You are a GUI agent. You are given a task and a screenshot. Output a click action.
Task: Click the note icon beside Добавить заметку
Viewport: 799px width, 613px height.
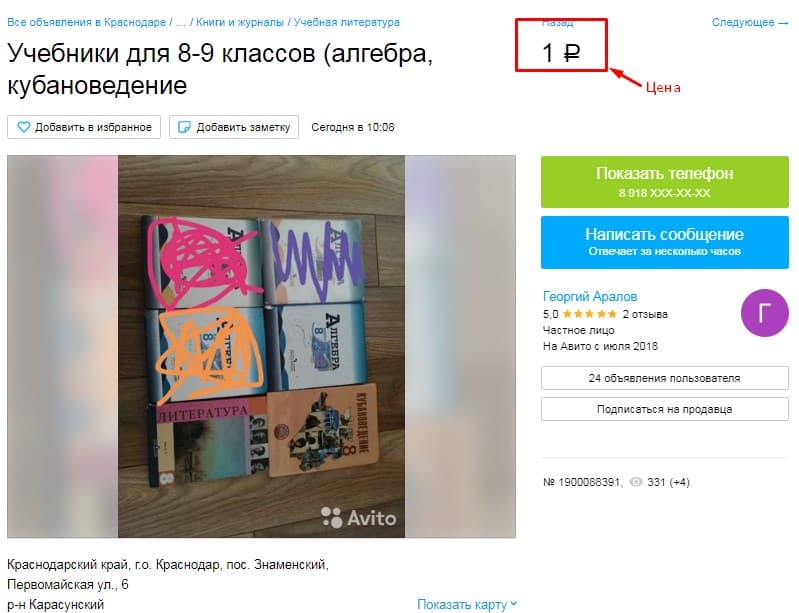(183, 127)
